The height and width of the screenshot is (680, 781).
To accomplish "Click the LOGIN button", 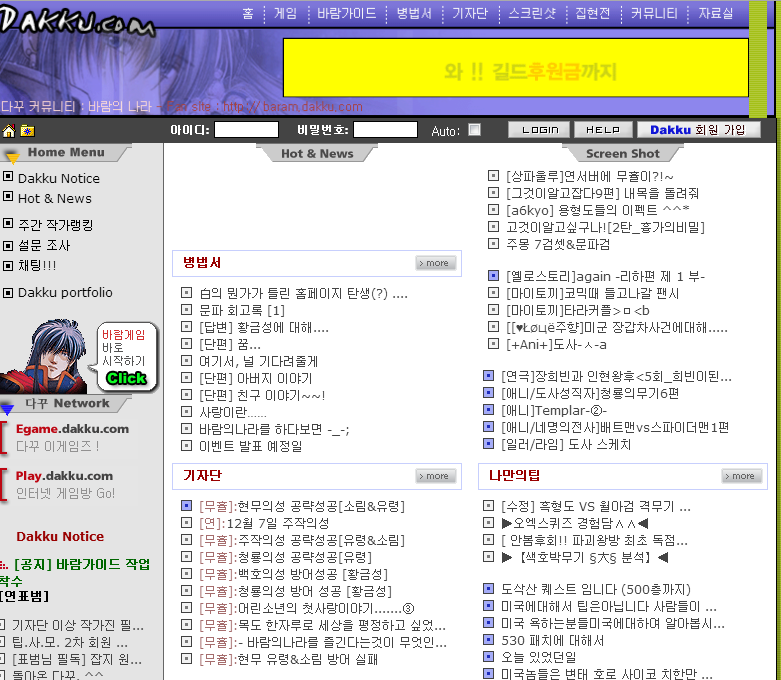I will coord(540,130).
